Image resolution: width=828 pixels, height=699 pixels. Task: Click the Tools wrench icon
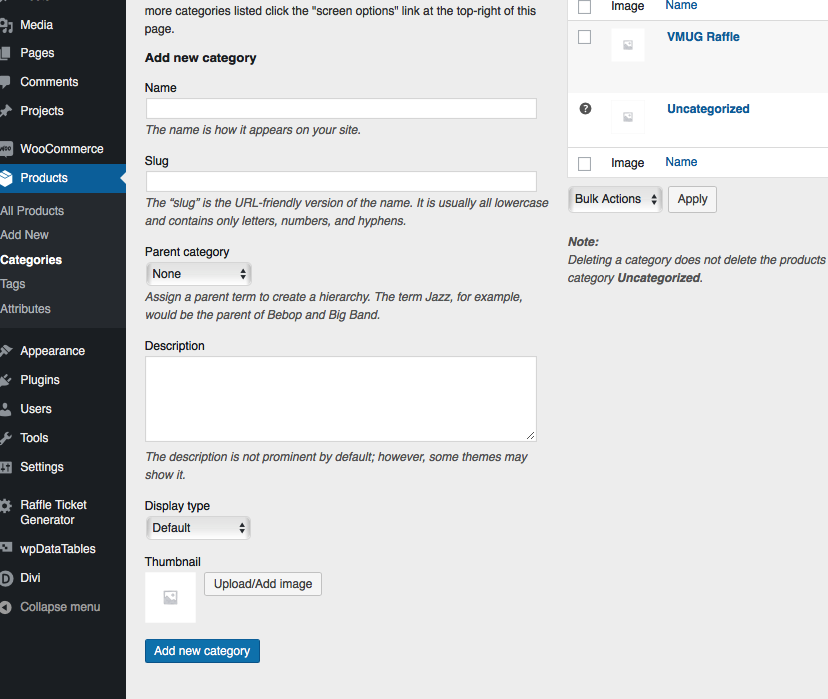click(6, 438)
